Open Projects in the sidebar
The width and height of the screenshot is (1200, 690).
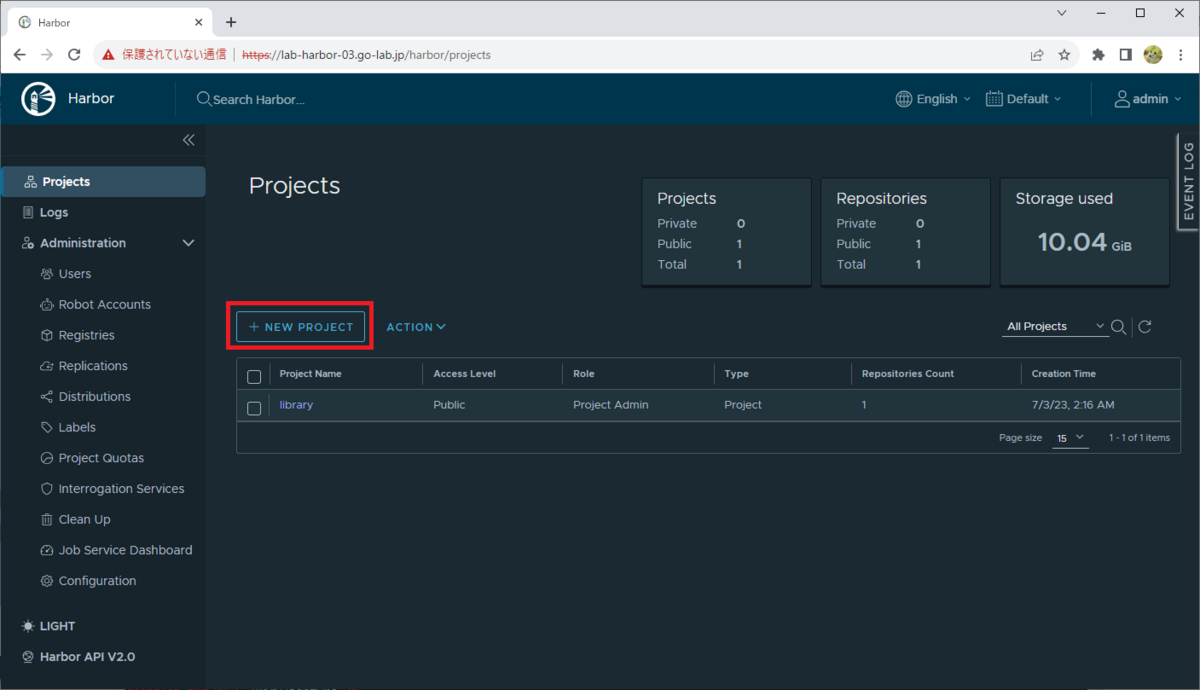point(103,182)
